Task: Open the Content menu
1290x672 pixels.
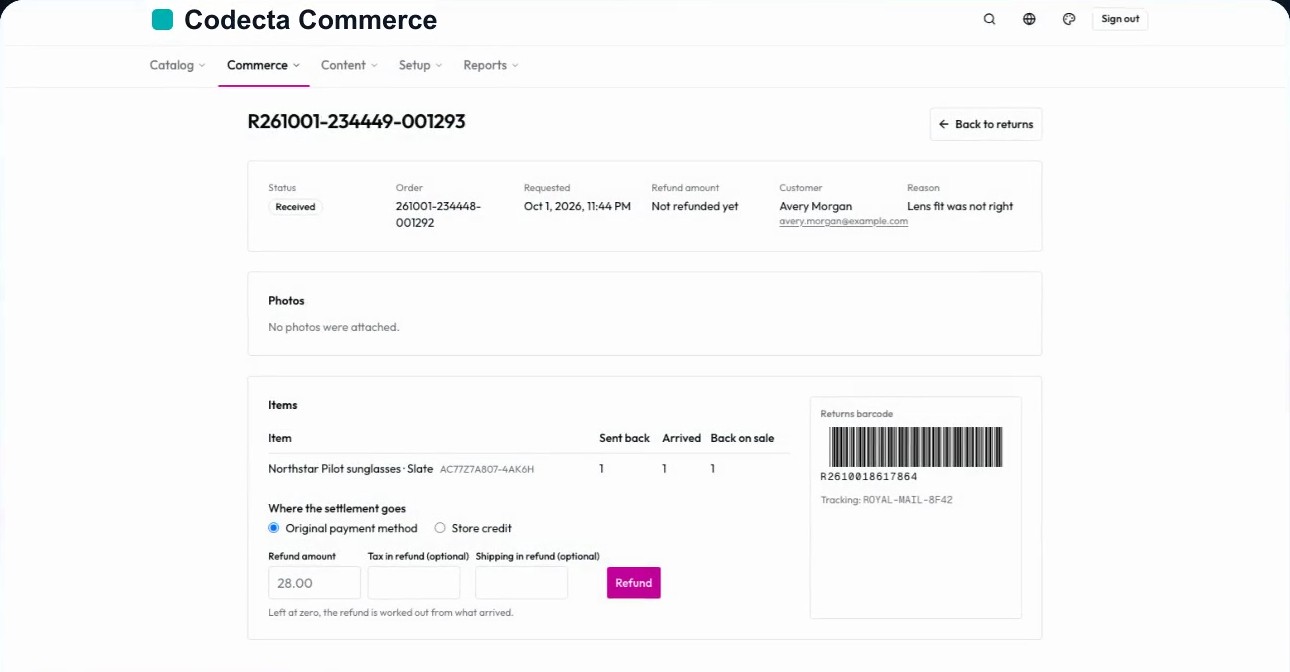Action: tap(349, 65)
